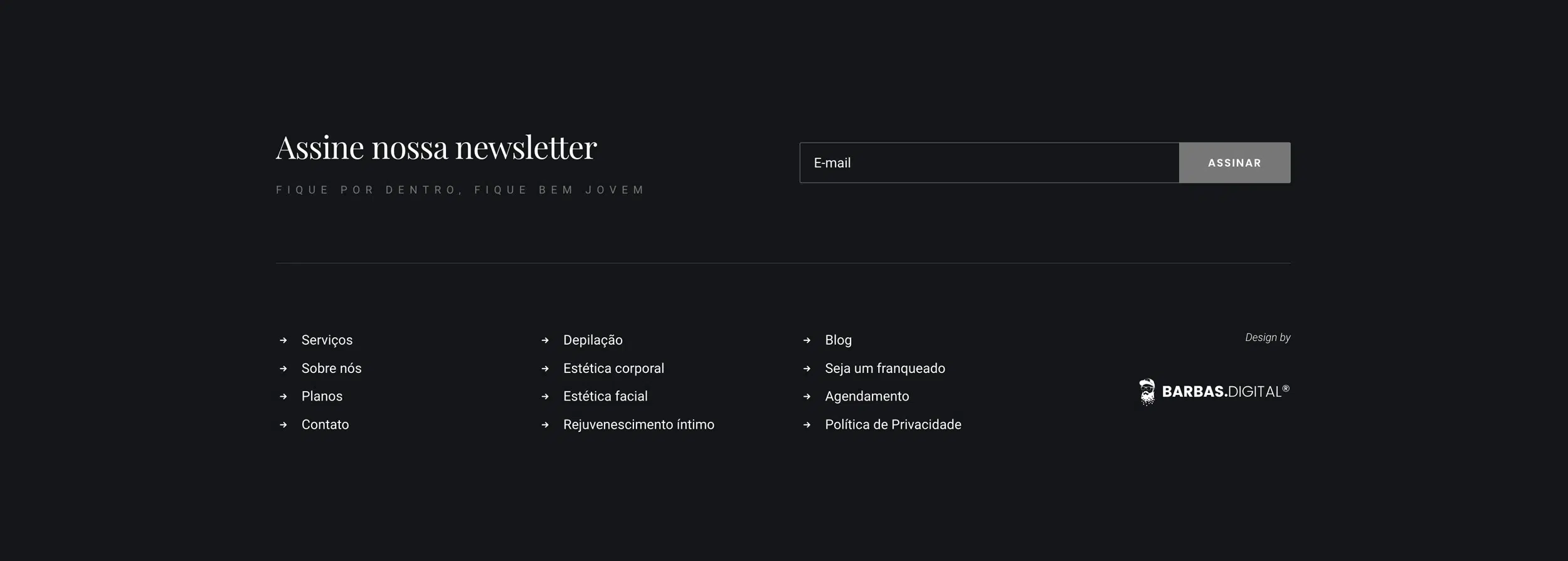Screen dimensions: 1568x561
Task: View the Política de Privacidade page
Action: click(x=893, y=425)
